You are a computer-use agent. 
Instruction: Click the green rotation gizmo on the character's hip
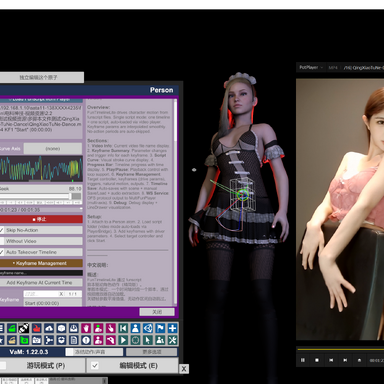pyautogui.click(x=243, y=194)
